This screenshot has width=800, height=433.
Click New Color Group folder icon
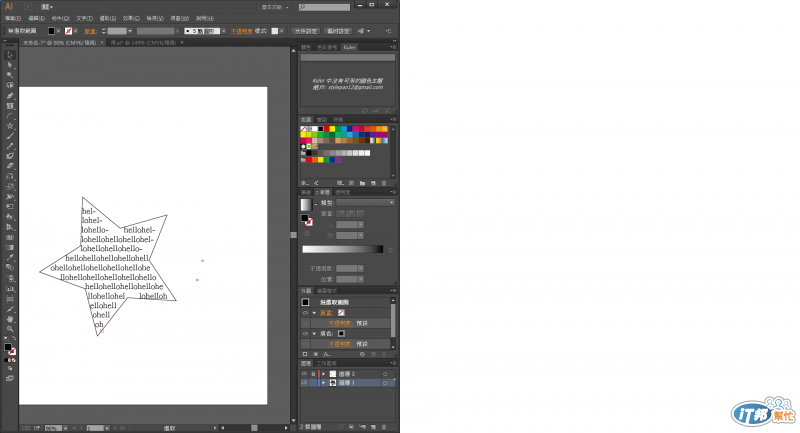[362, 183]
